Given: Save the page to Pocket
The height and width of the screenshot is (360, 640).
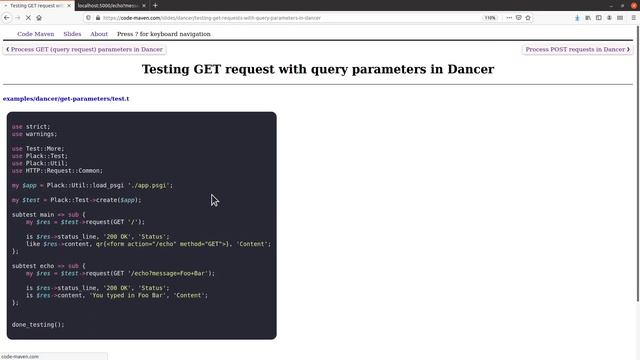Looking at the screenshot, I should click(518, 18).
